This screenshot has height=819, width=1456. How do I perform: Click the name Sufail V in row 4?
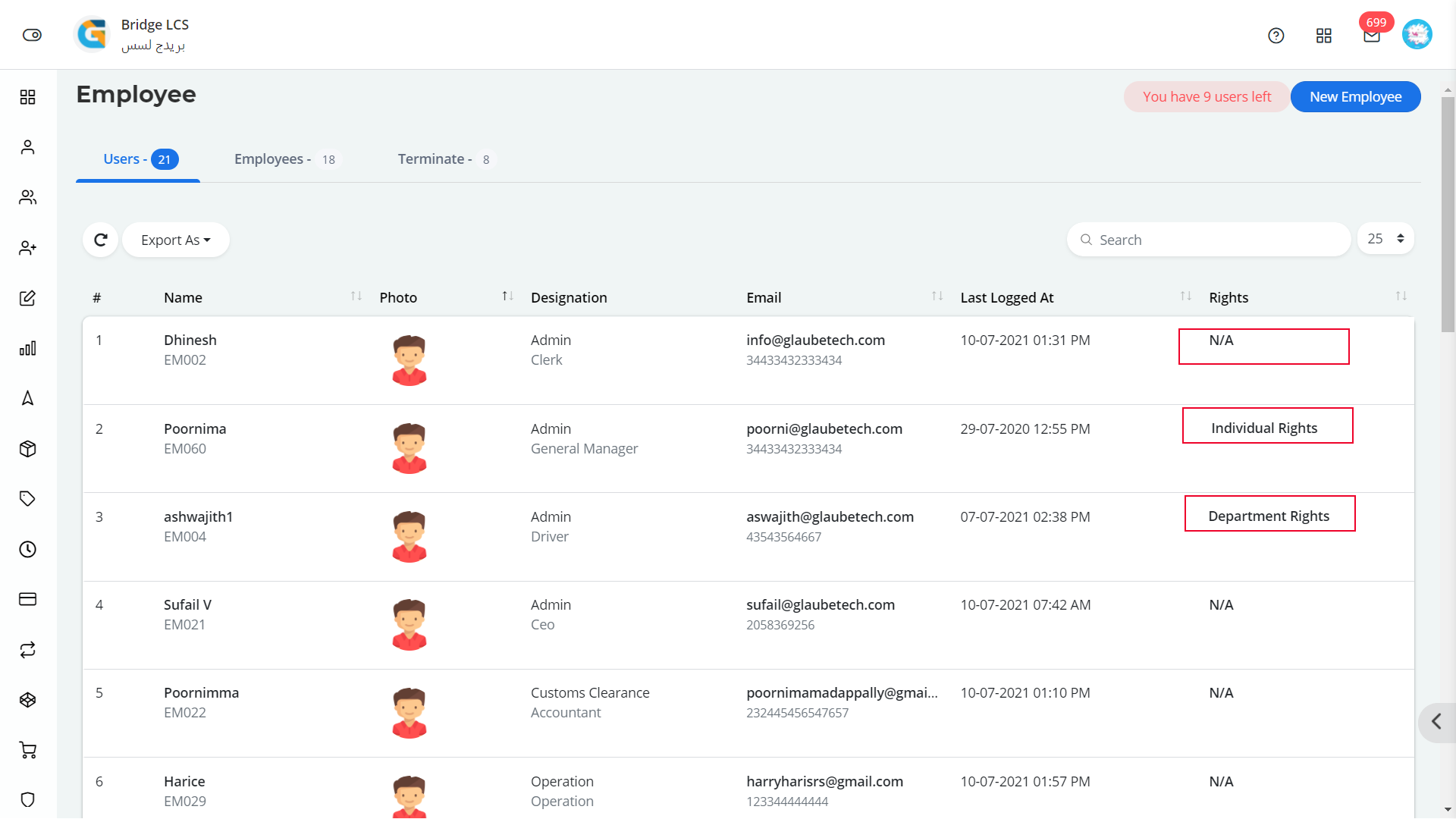[188, 605]
